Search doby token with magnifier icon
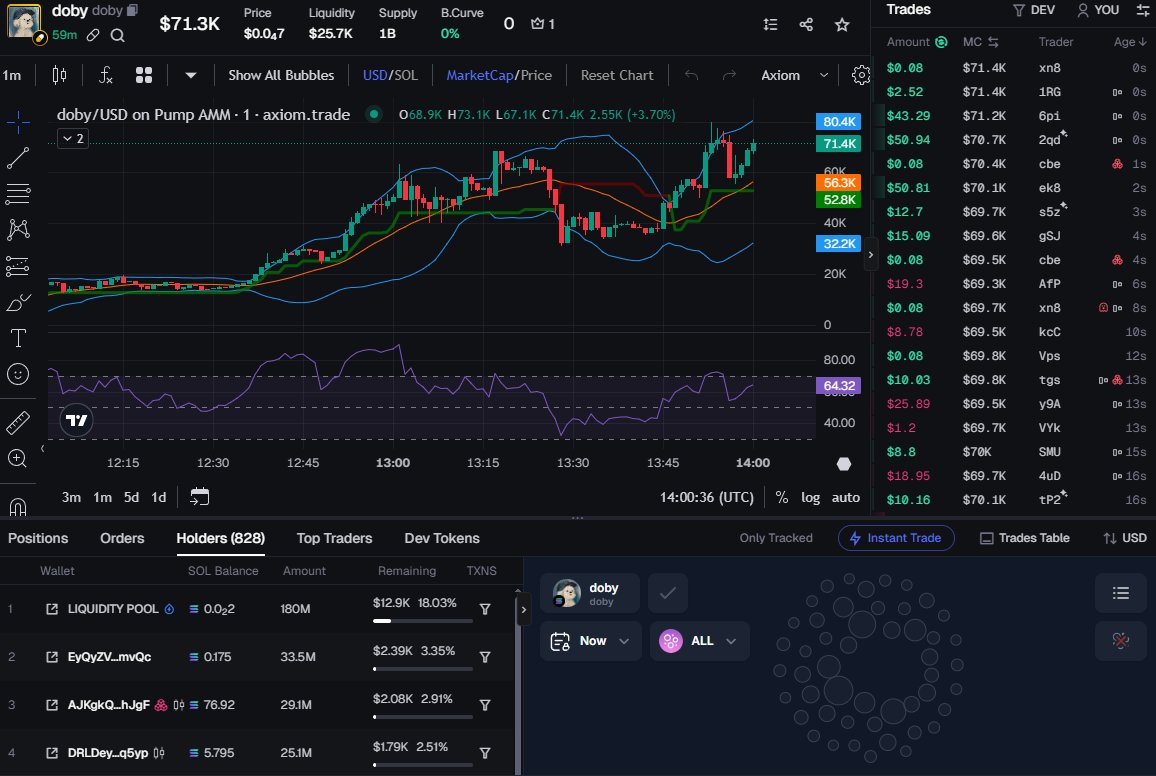This screenshot has height=776, width=1156. point(117,35)
